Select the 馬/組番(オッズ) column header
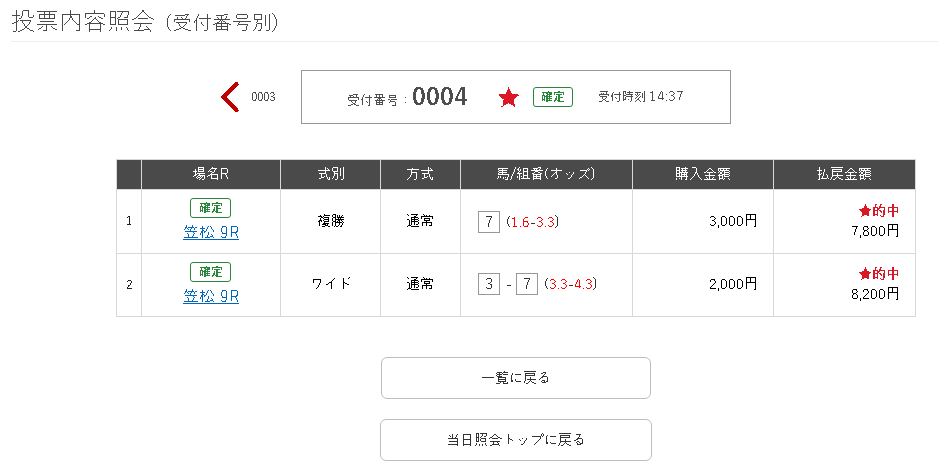The width and height of the screenshot is (938, 475). (x=546, y=174)
